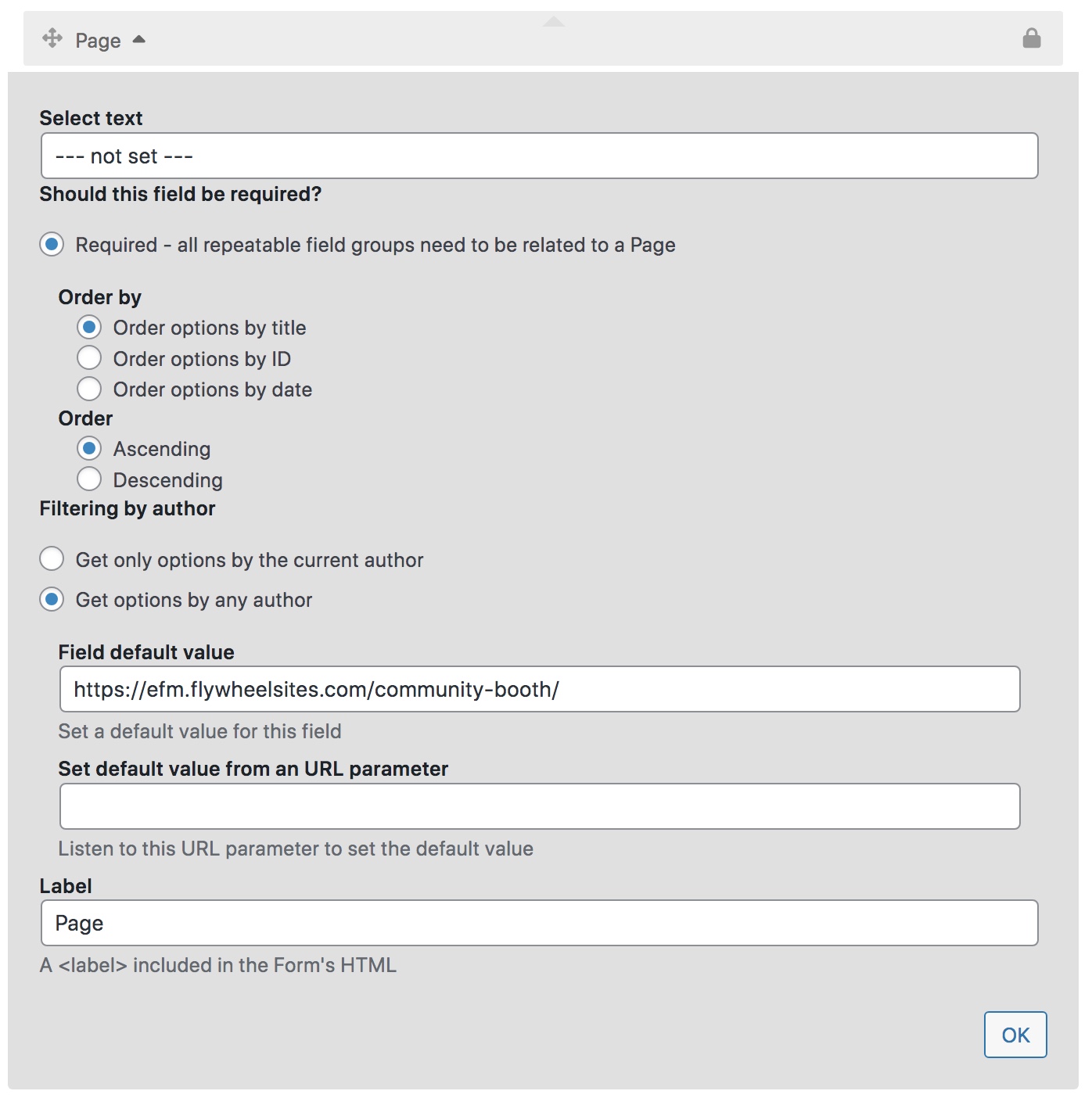Image resolution: width=1092 pixels, height=1098 pixels.
Task: Enable Get only options by the current author
Action: [52, 559]
